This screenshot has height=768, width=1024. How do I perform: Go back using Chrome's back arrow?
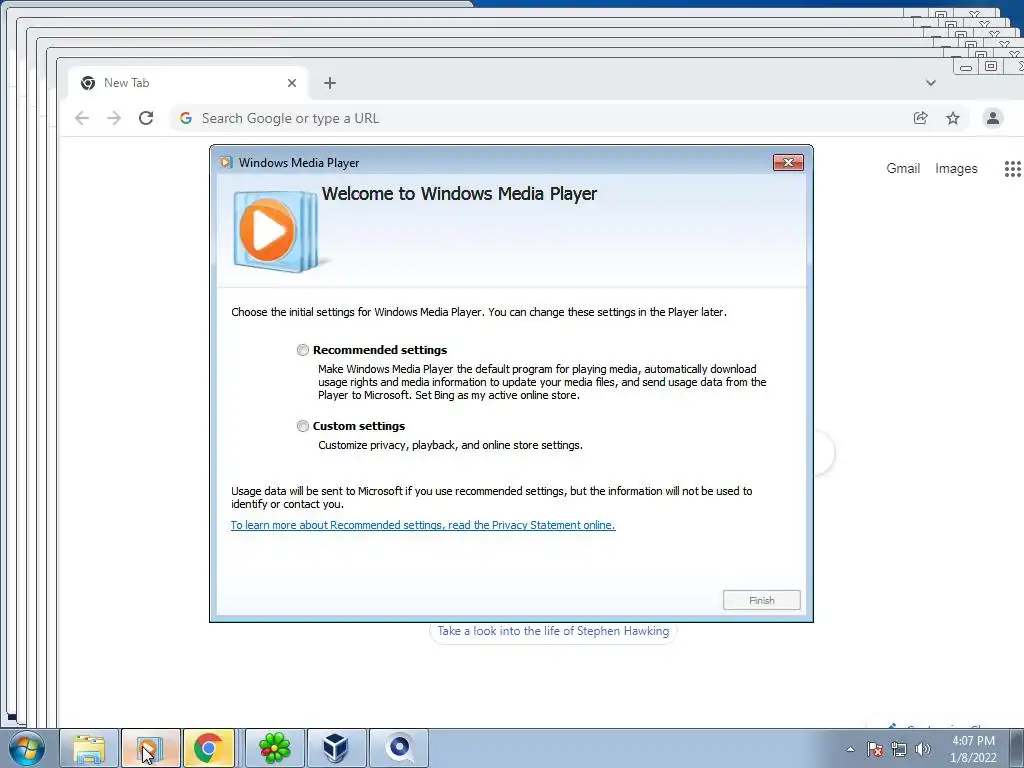point(82,118)
